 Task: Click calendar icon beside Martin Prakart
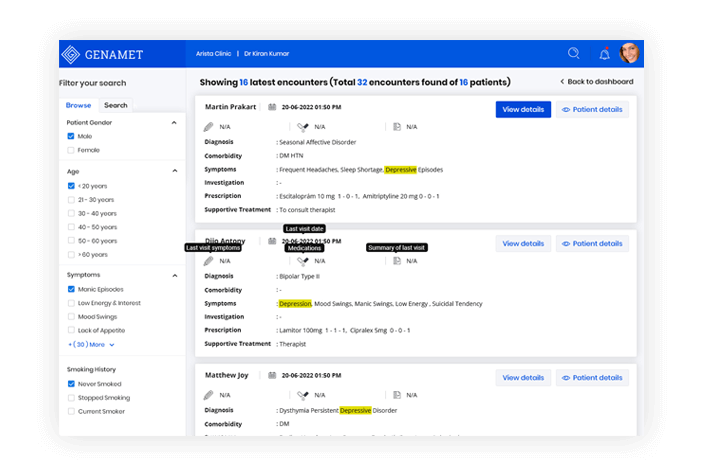(x=273, y=107)
